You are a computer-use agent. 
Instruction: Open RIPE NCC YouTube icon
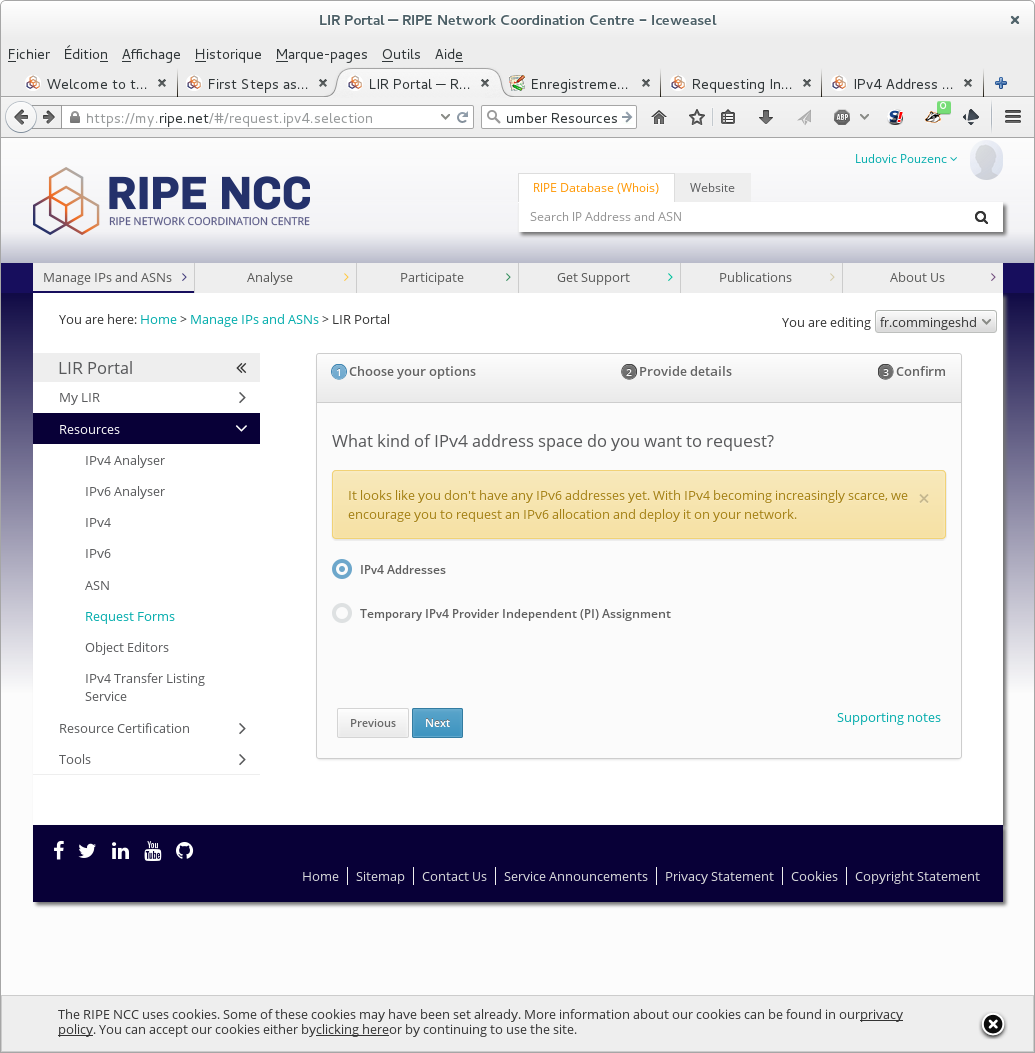point(152,851)
